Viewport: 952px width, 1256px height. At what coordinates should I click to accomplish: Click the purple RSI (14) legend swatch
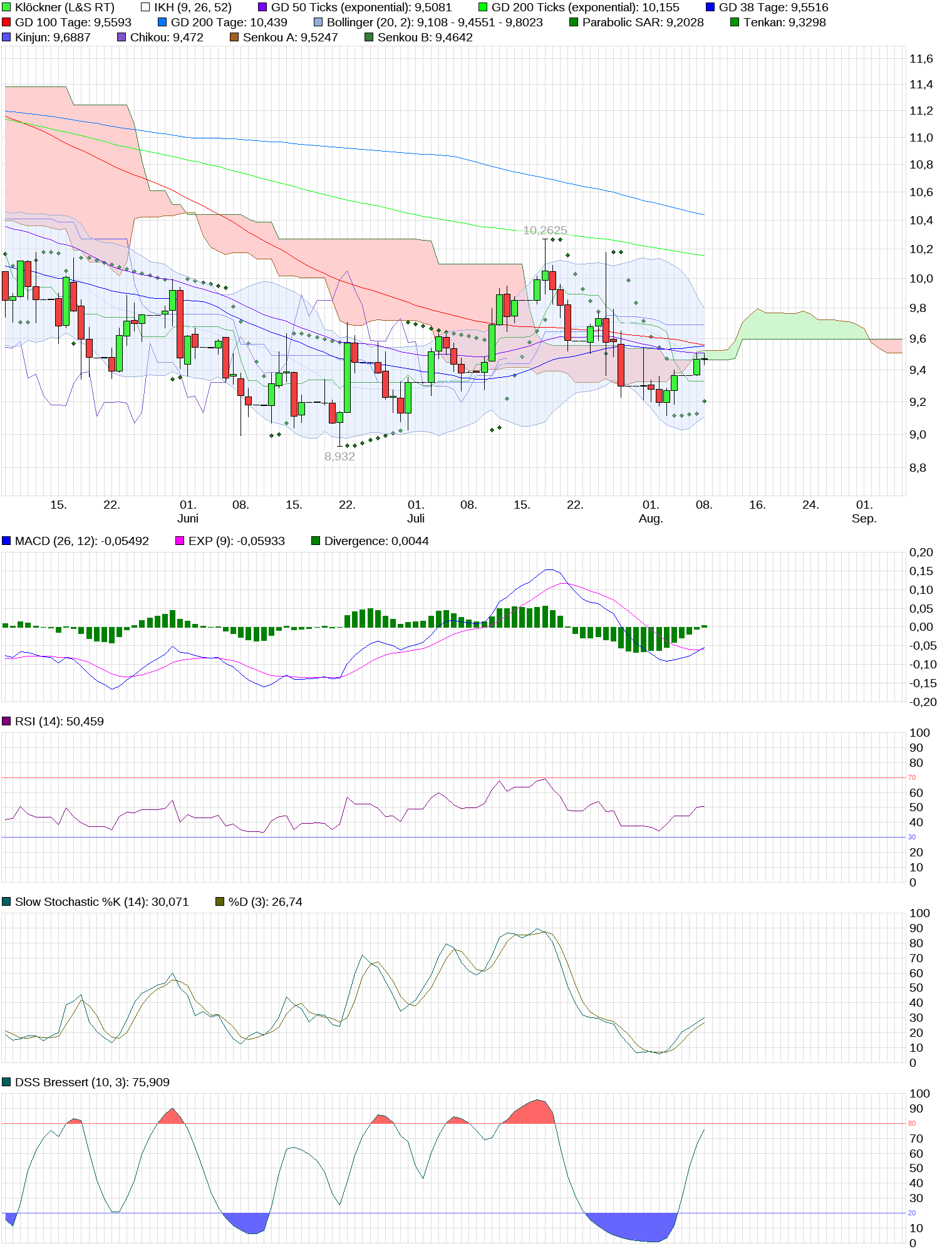tap(6, 722)
